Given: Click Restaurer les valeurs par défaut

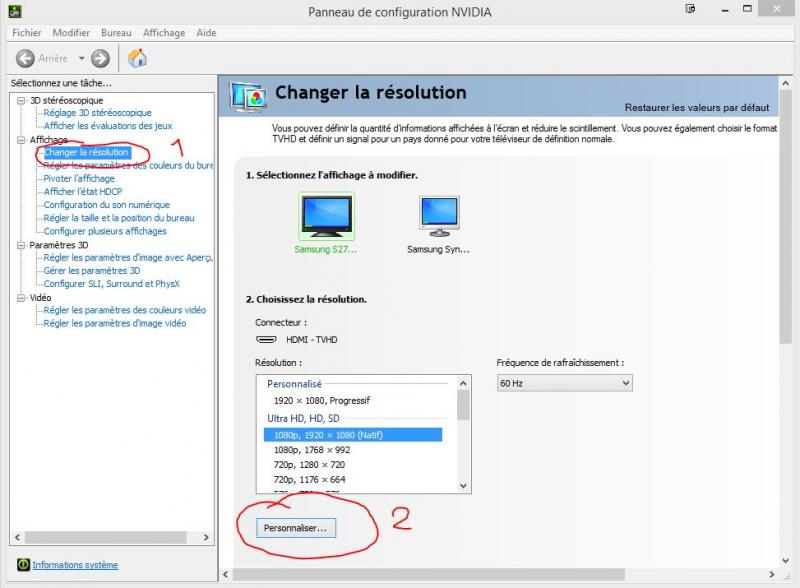Looking at the screenshot, I should point(696,107).
